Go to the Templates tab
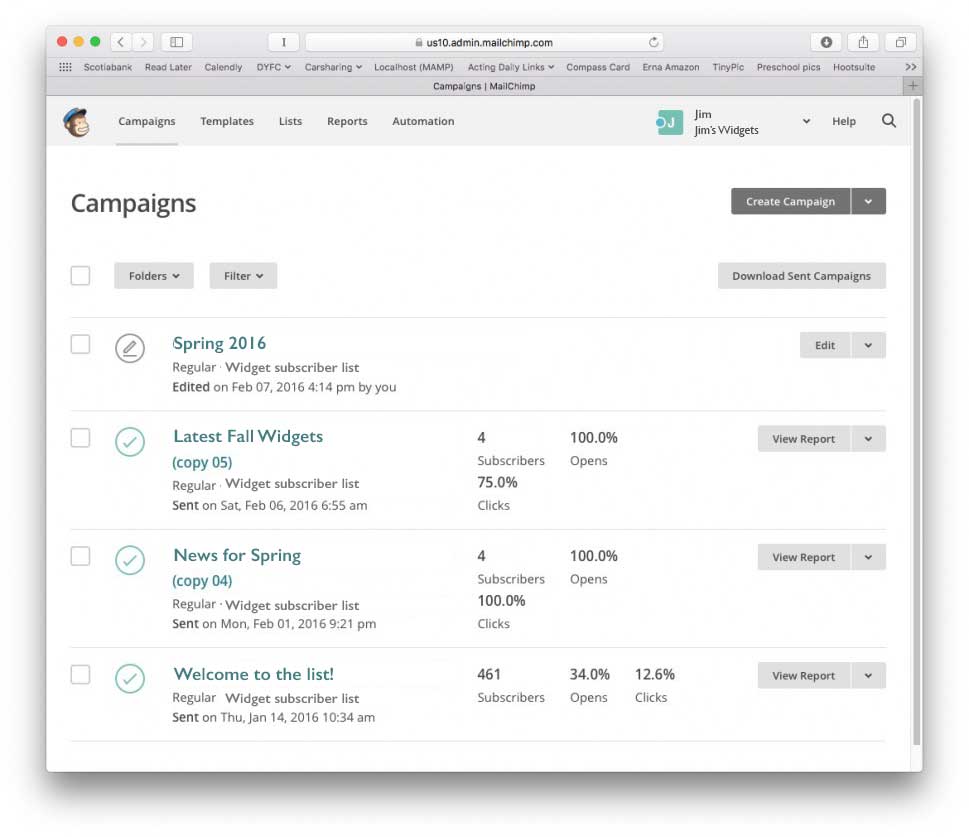The height and width of the screenshot is (837, 969). 227,121
